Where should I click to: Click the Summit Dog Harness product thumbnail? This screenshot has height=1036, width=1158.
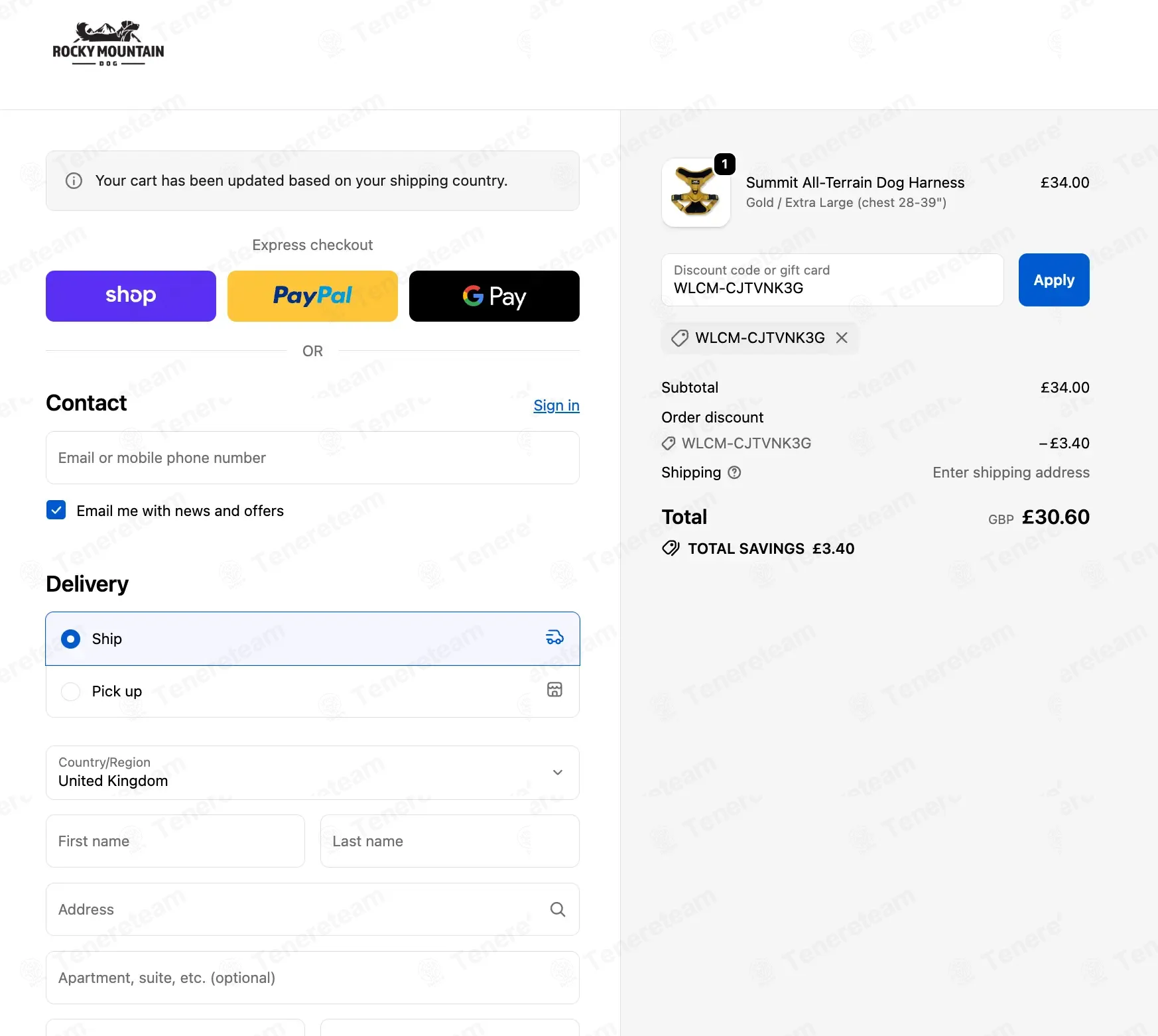tap(696, 193)
